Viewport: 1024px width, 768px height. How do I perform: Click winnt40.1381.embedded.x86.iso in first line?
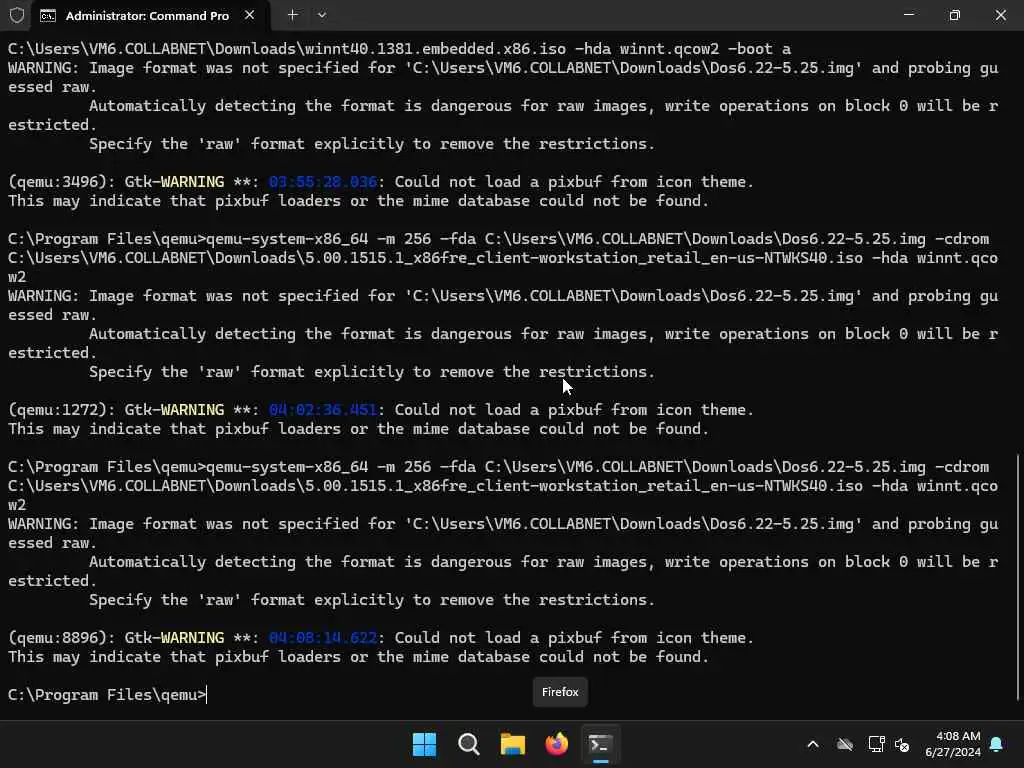point(435,49)
